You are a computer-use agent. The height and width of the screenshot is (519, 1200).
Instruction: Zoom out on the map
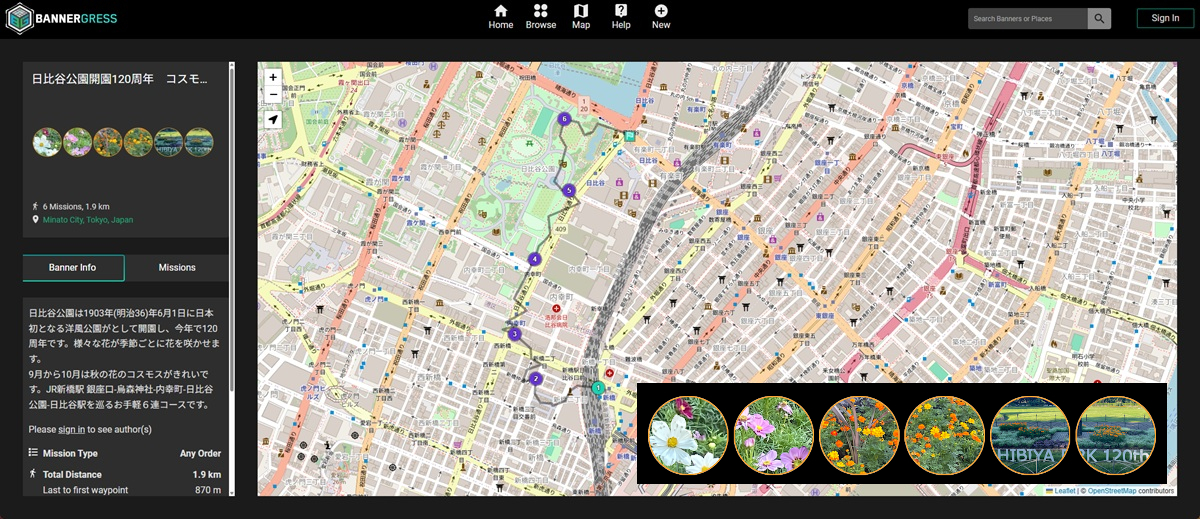pos(273,95)
